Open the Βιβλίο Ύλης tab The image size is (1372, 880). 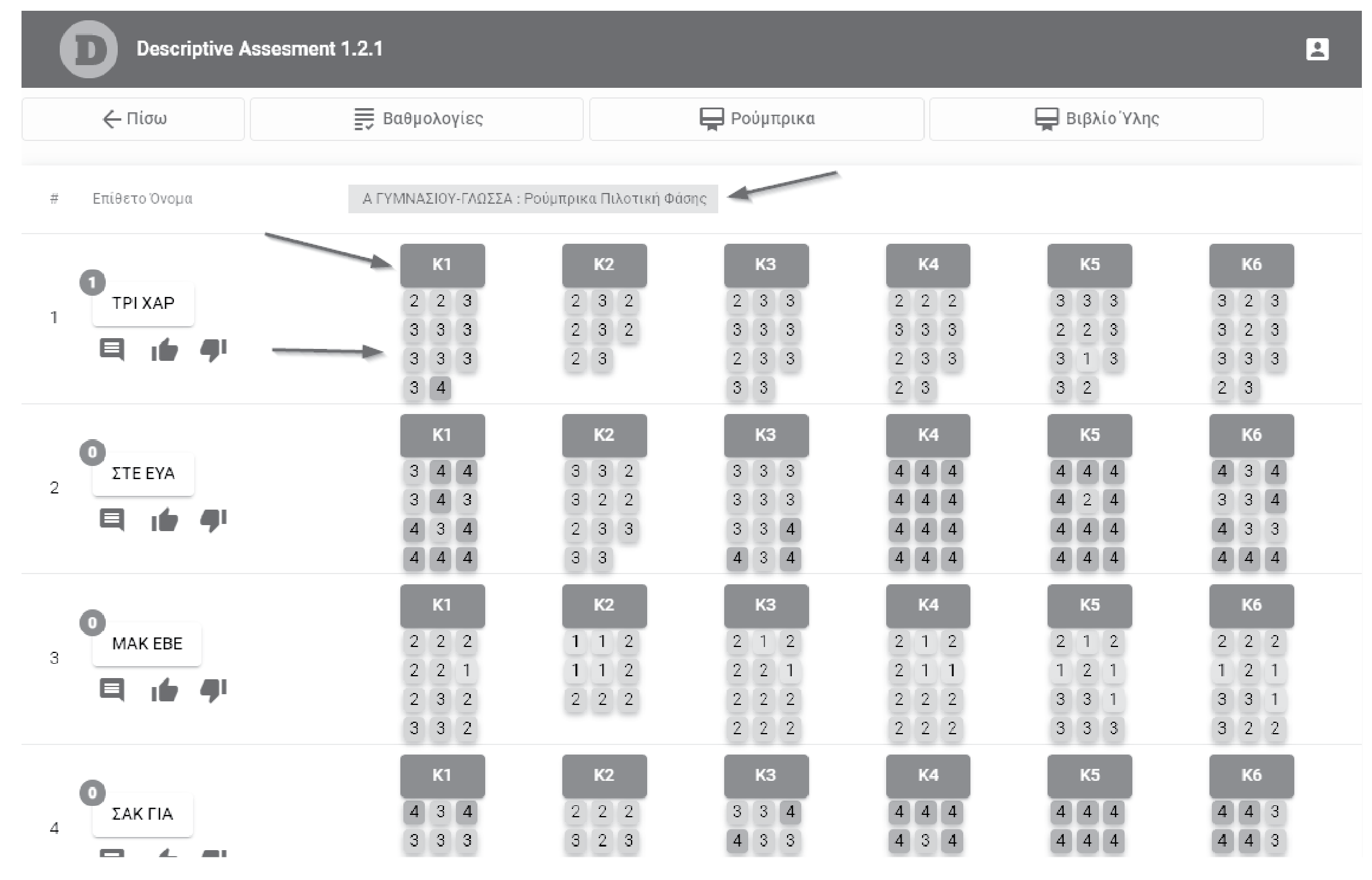pyautogui.click(x=1096, y=119)
